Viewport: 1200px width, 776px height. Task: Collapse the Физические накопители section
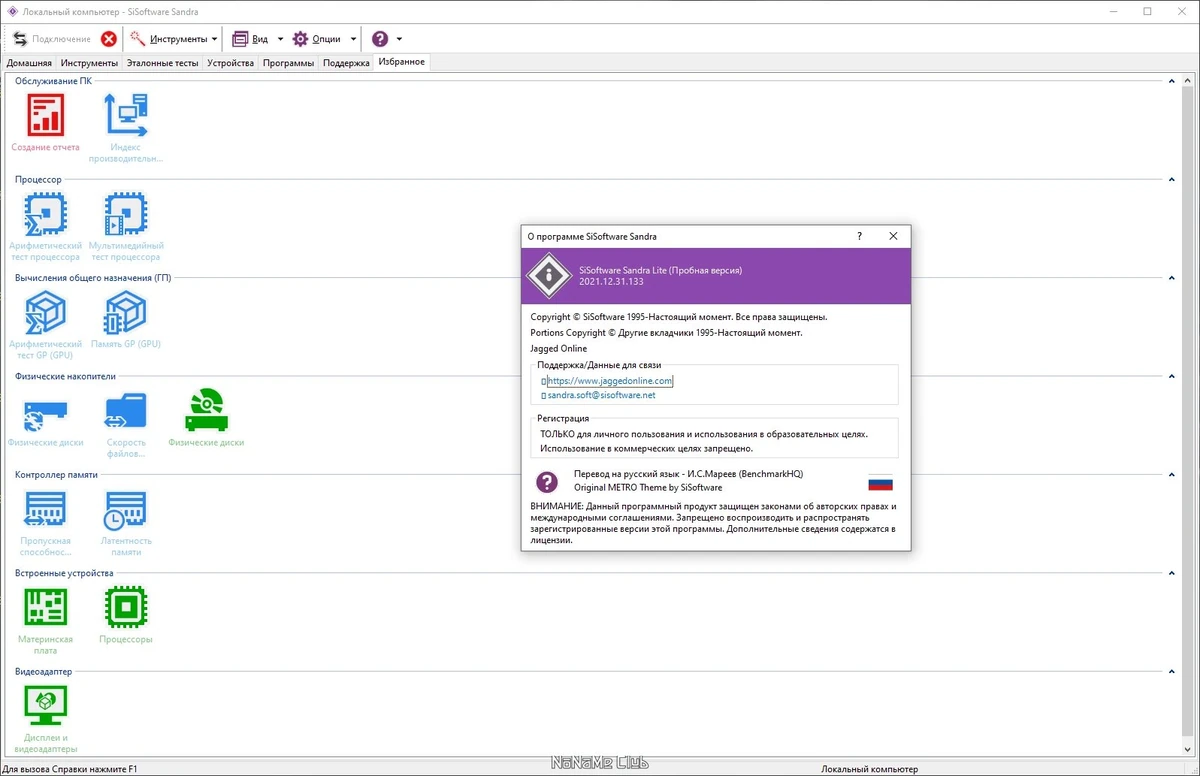click(x=1171, y=377)
